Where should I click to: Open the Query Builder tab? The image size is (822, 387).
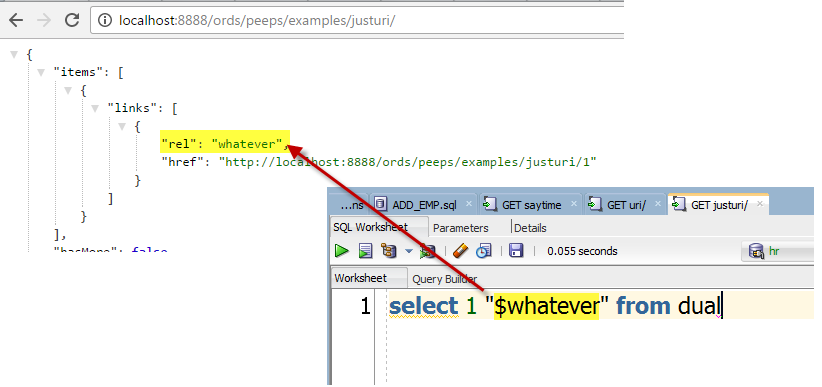[445, 279]
